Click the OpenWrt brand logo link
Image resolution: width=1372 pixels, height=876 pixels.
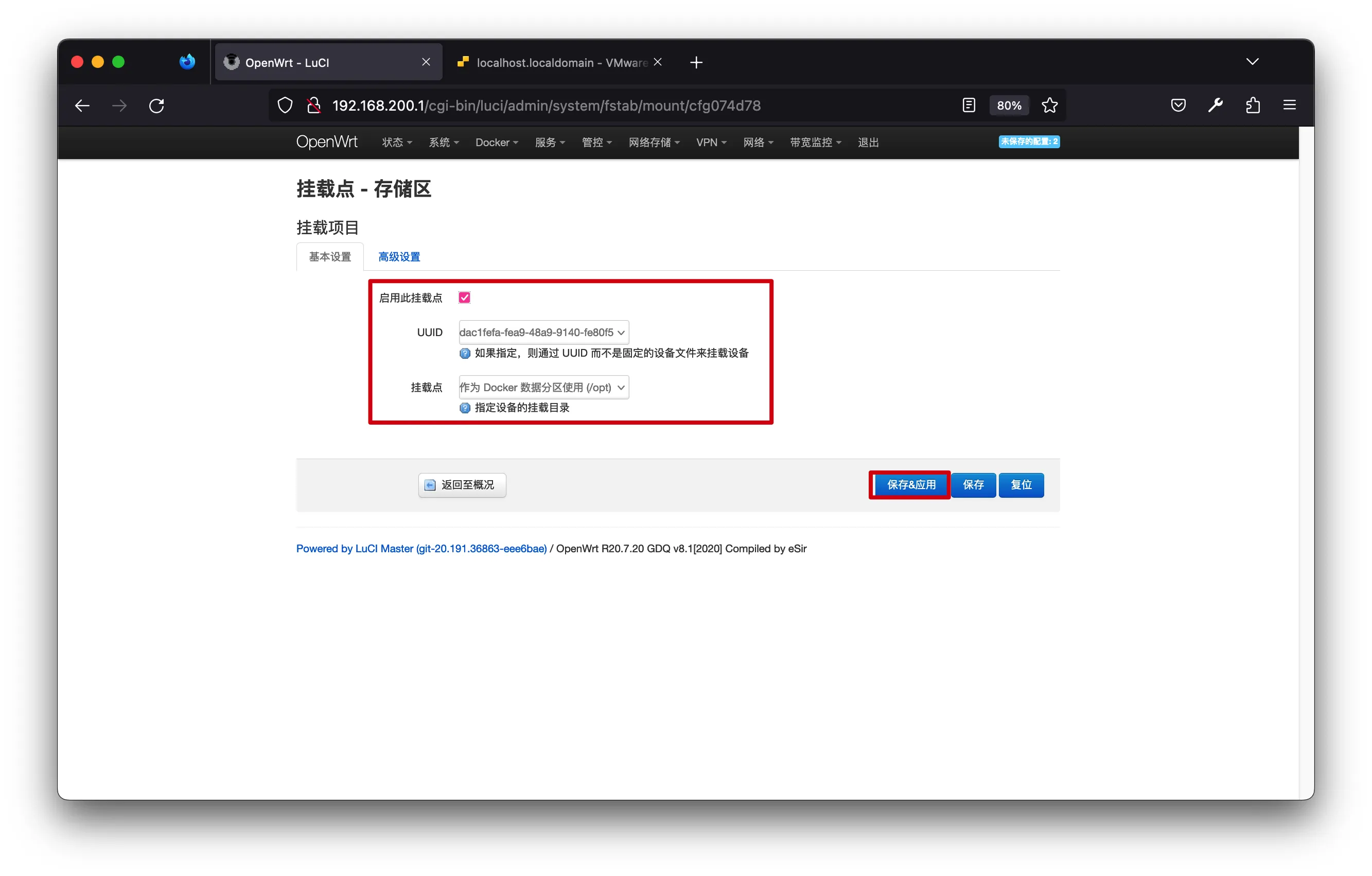coord(326,142)
